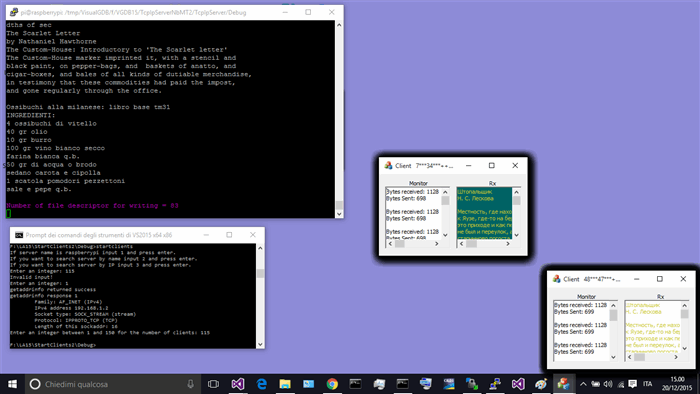Click VS2015 prompt scrollbar down arrow
The height and width of the screenshot is (394, 700).
tap(260, 344)
